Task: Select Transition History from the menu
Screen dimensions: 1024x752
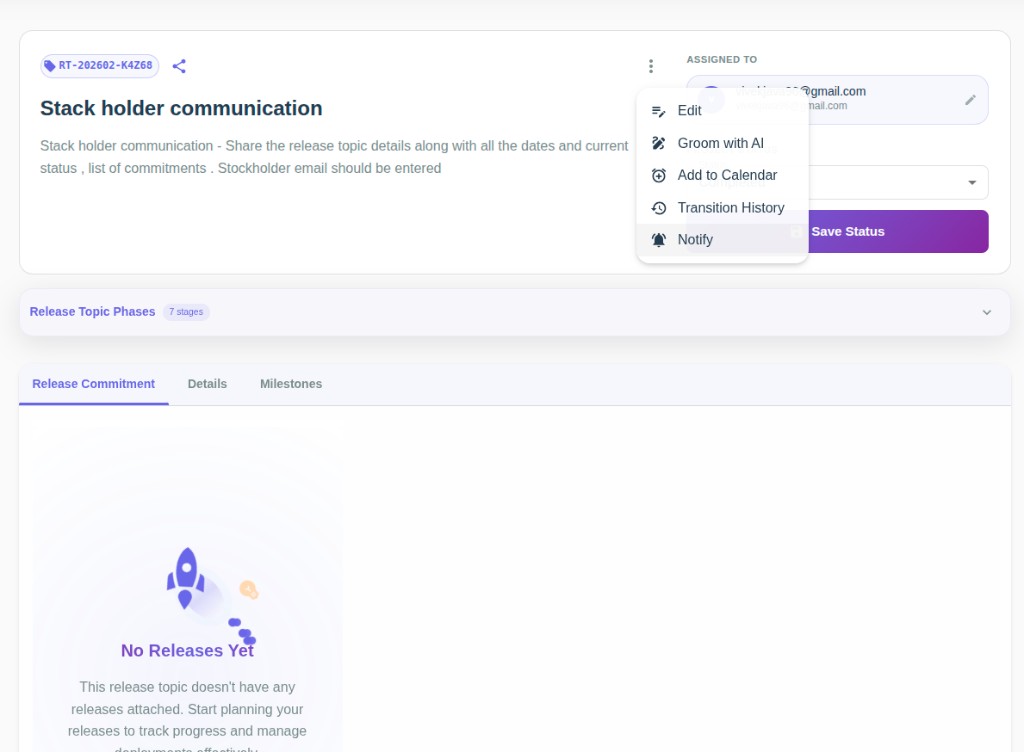Action: pos(731,207)
